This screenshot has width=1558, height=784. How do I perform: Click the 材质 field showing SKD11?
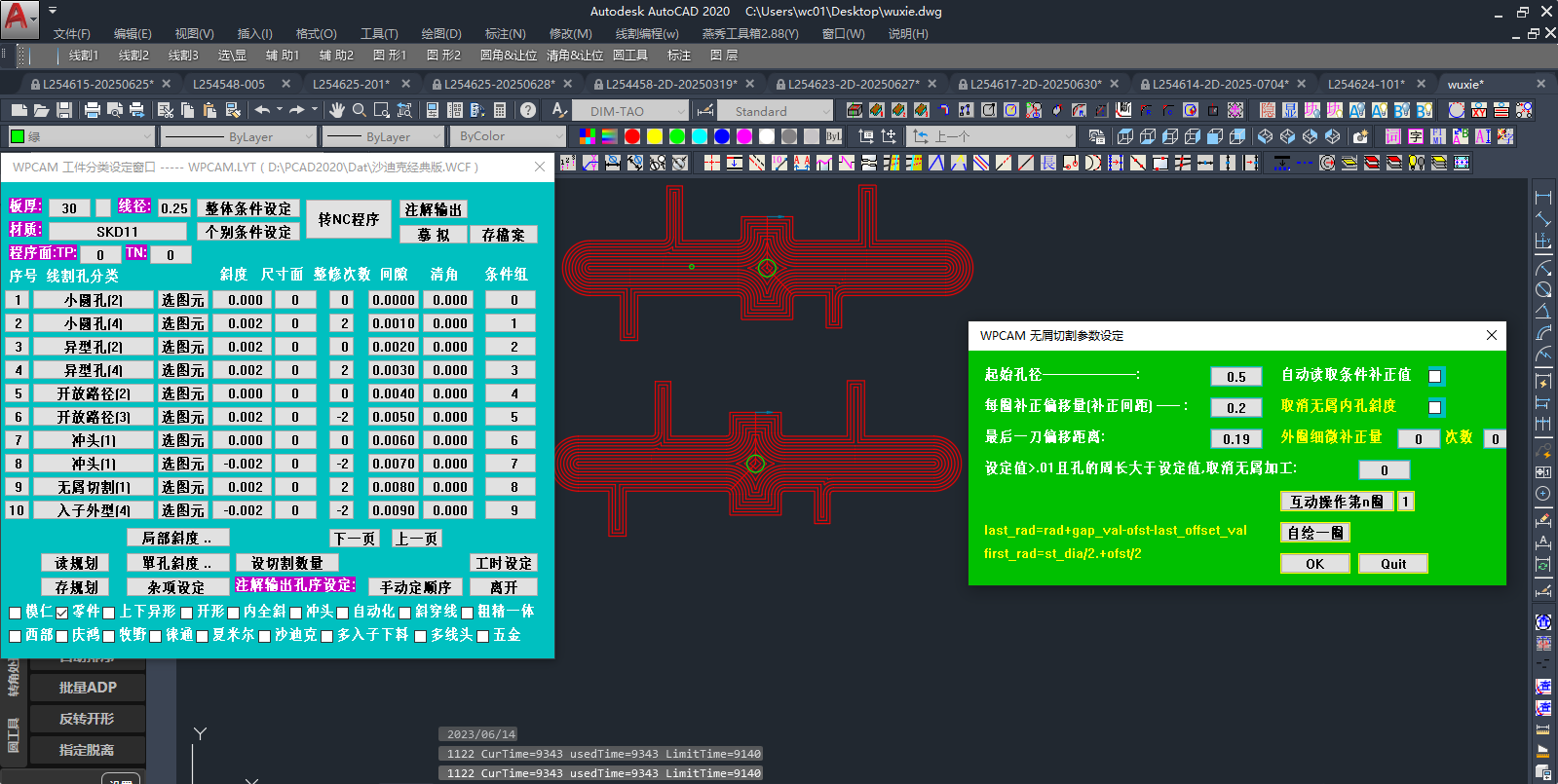[x=117, y=232]
